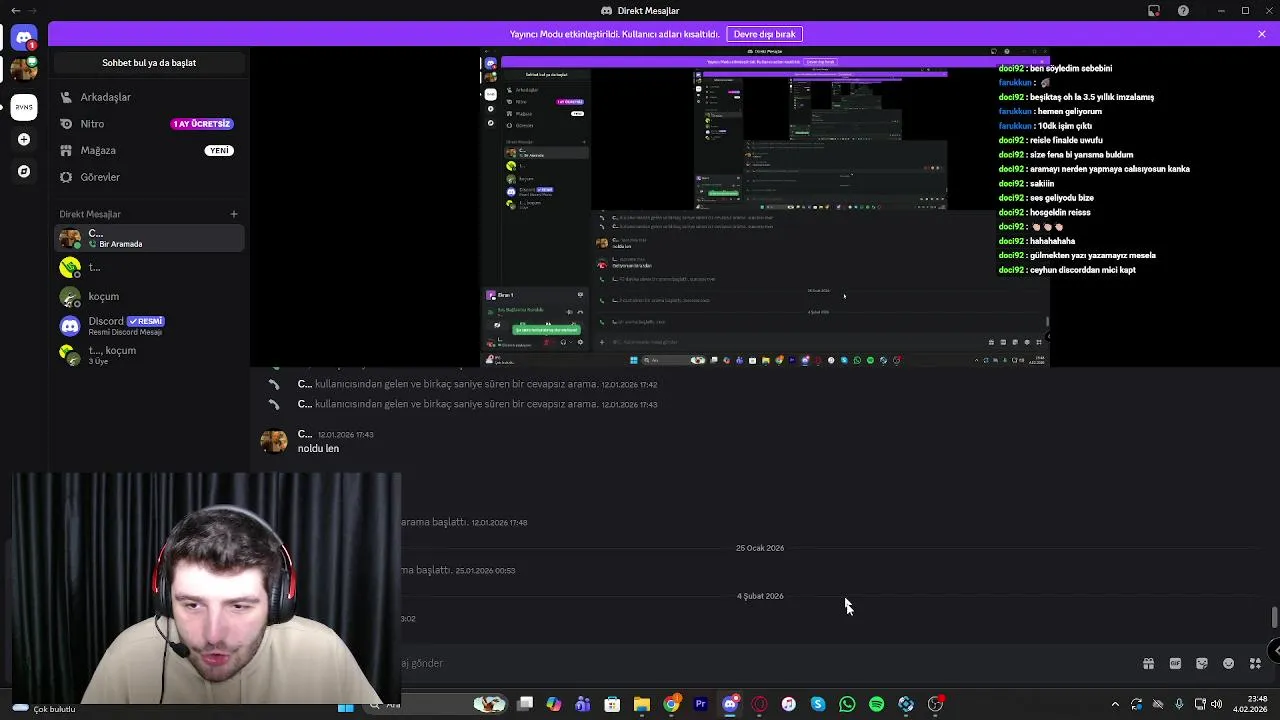Click the 25 Ocak 2026 date divider label
This screenshot has width=1280, height=720.
coord(760,548)
